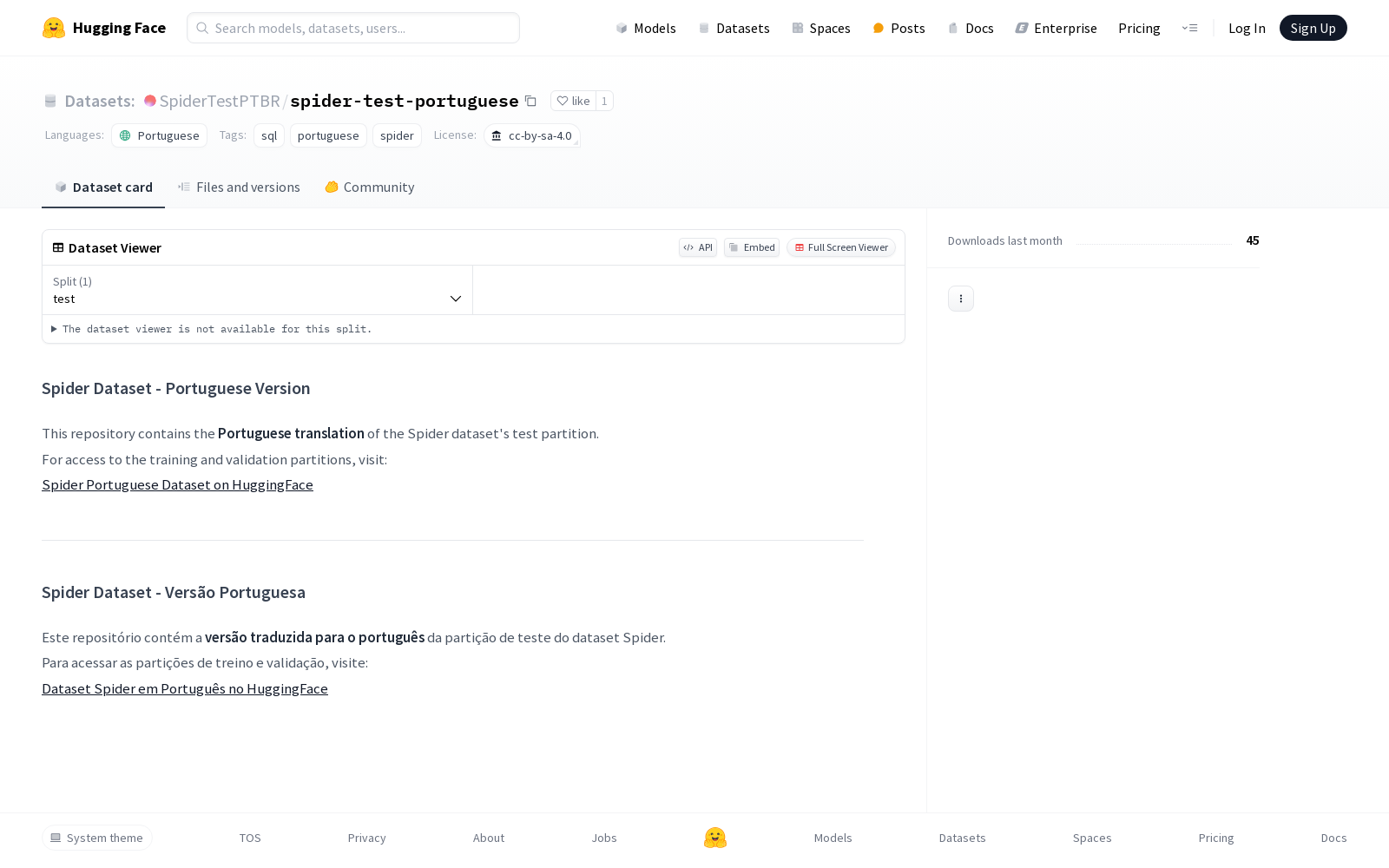The image size is (1389, 868).
Task: Click the Sign Up button
Action: (x=1313, y=28)
